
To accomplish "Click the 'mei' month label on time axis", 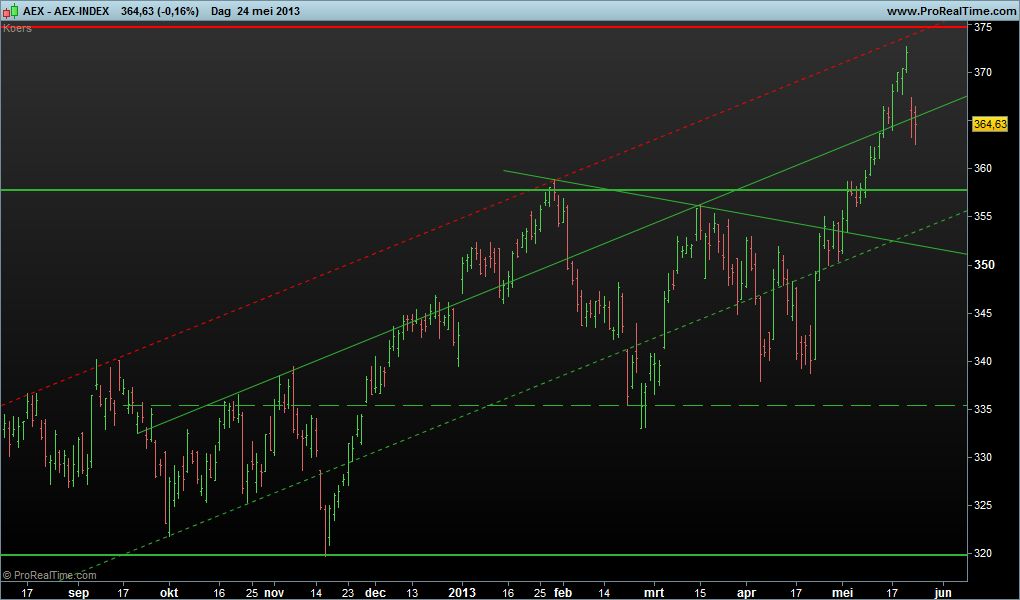I will click(845, 592).
